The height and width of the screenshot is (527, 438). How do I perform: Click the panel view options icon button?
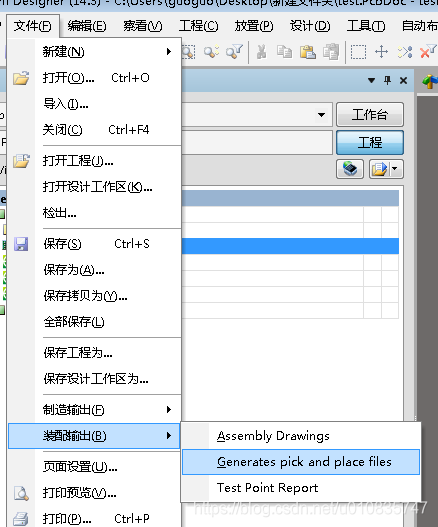[350, 169]
